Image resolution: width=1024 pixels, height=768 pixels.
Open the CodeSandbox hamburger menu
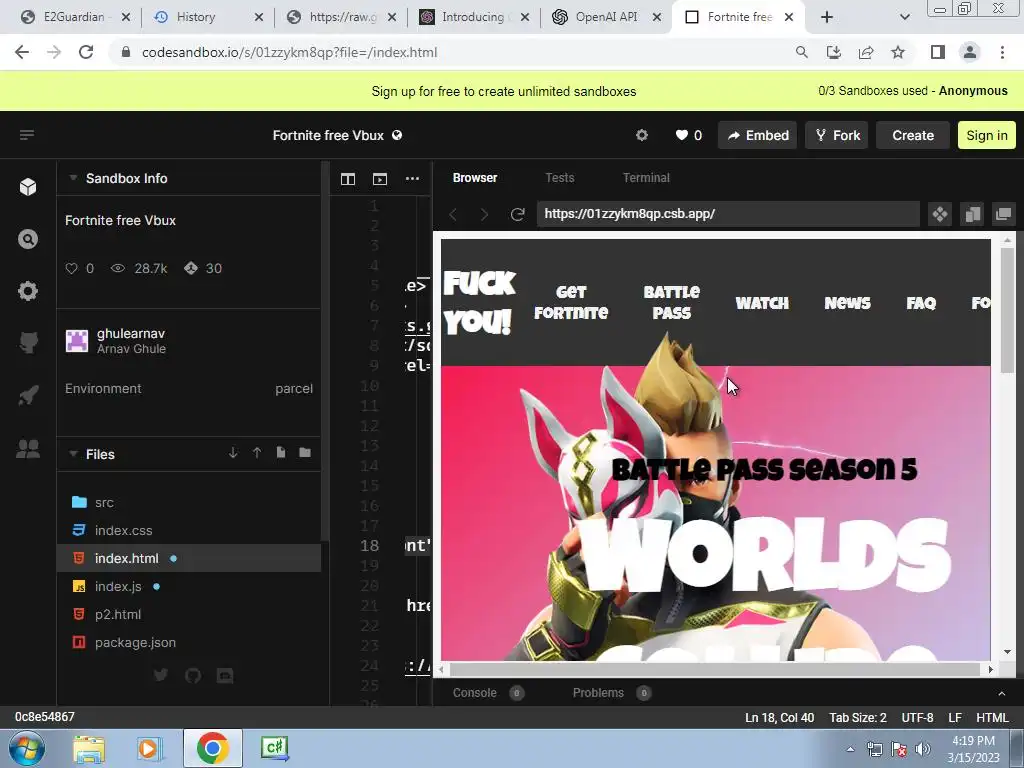click(x=27, y=135)
